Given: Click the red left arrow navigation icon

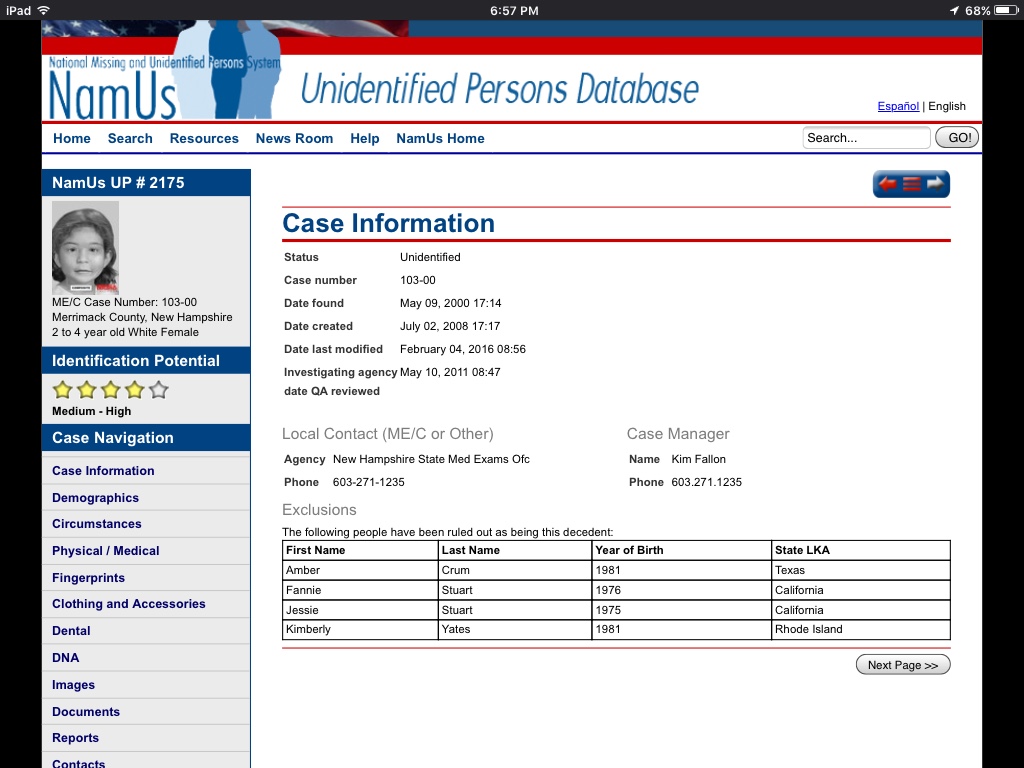Looking at the screenshot, I should tap(886, 184).
